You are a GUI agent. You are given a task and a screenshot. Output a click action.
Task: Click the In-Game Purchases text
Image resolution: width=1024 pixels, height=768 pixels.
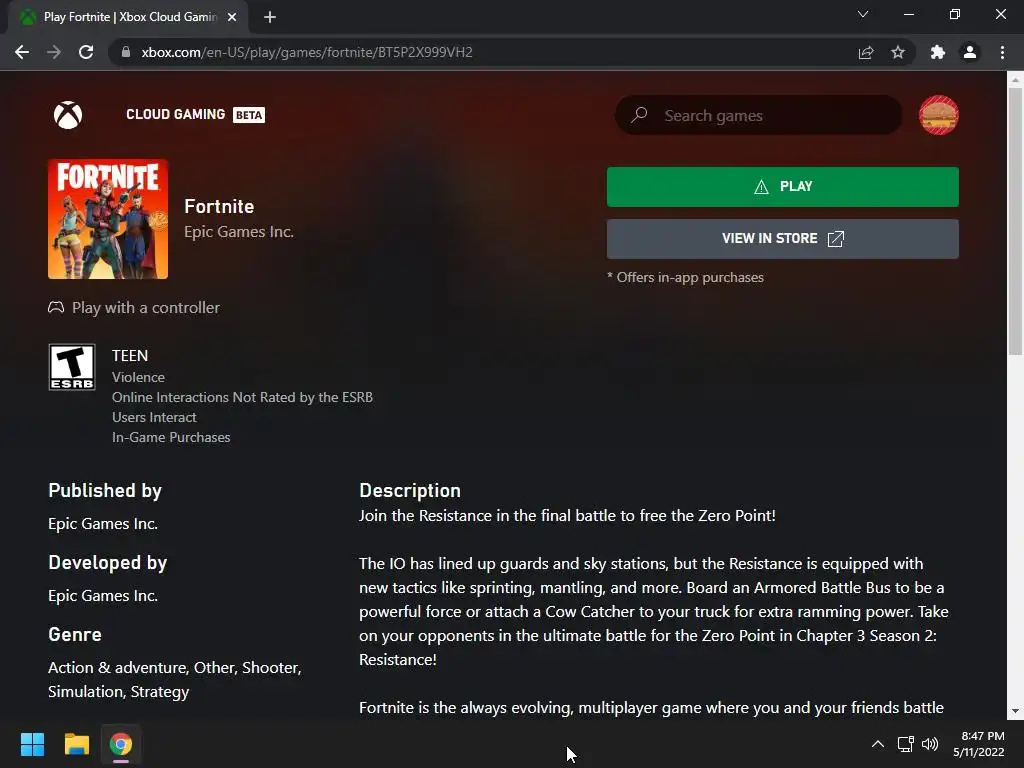tap(171, 437)
